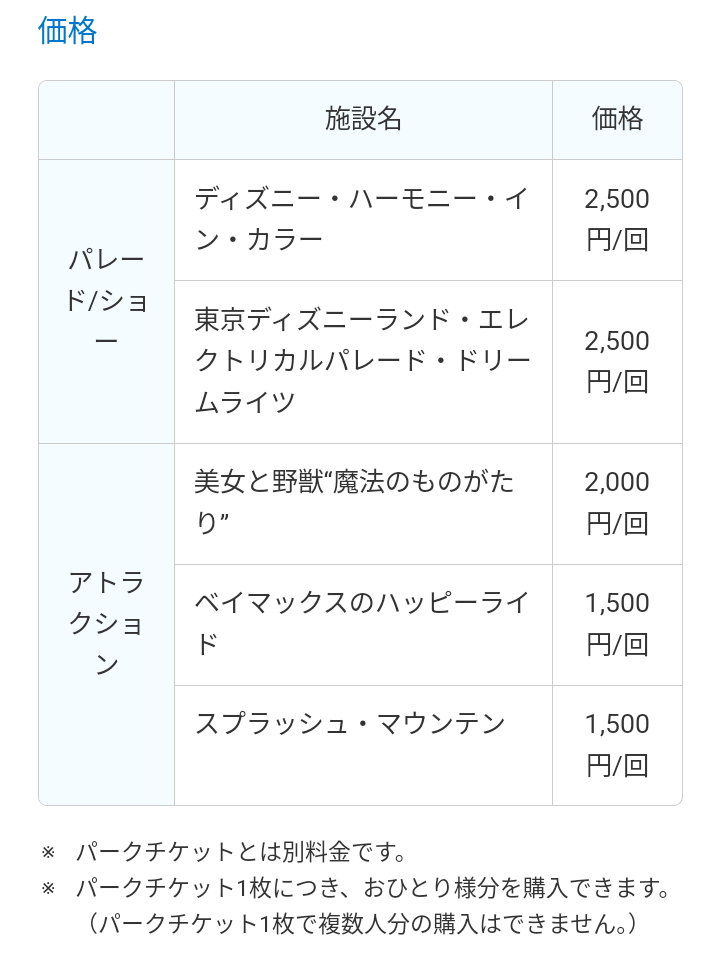
Task: Click 1,500円 price for ベイマックス ride
Action: (x=617, y=624)
